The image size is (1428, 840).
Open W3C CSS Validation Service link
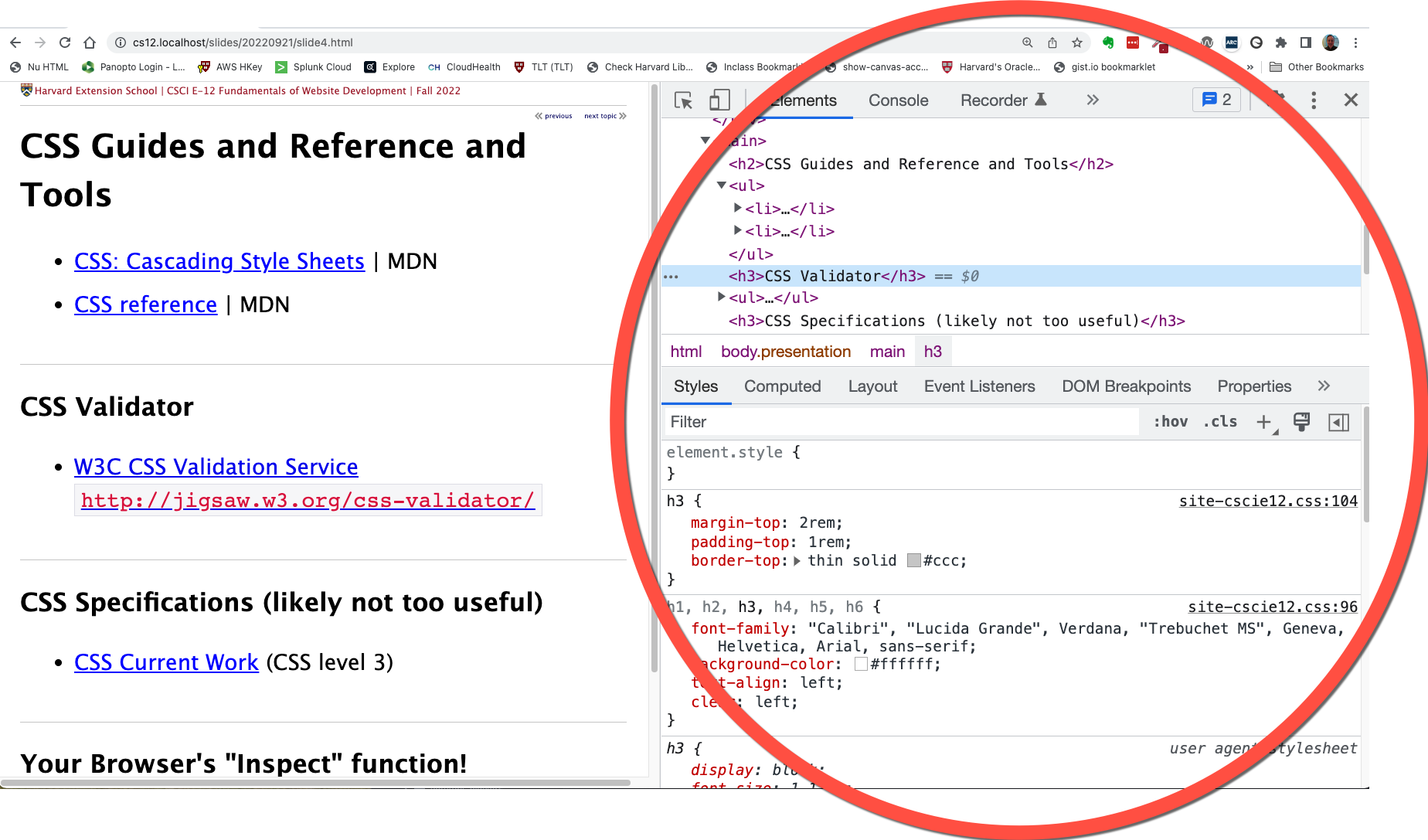point(216,467)
